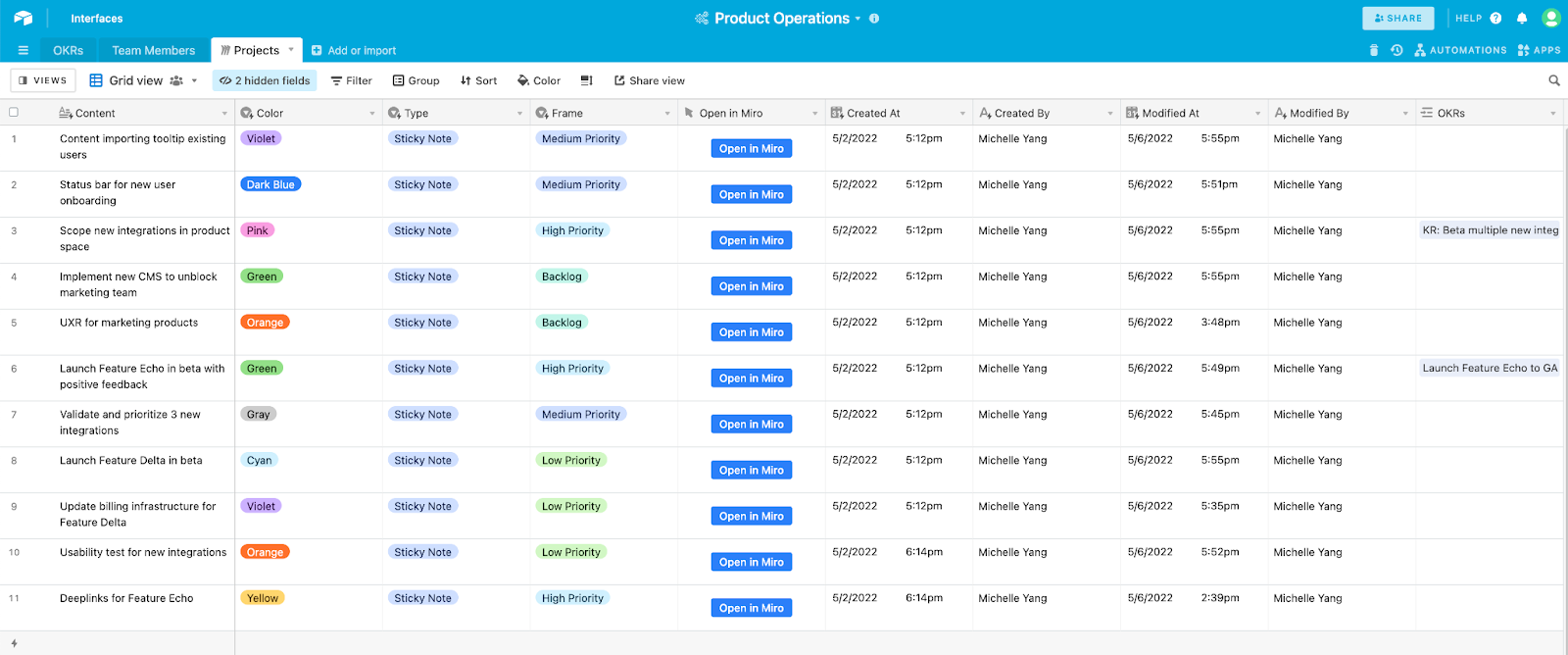The image size is (1568, 655).
Task: Switch to the Team Members tab
Action: click(x=154, y=50)
